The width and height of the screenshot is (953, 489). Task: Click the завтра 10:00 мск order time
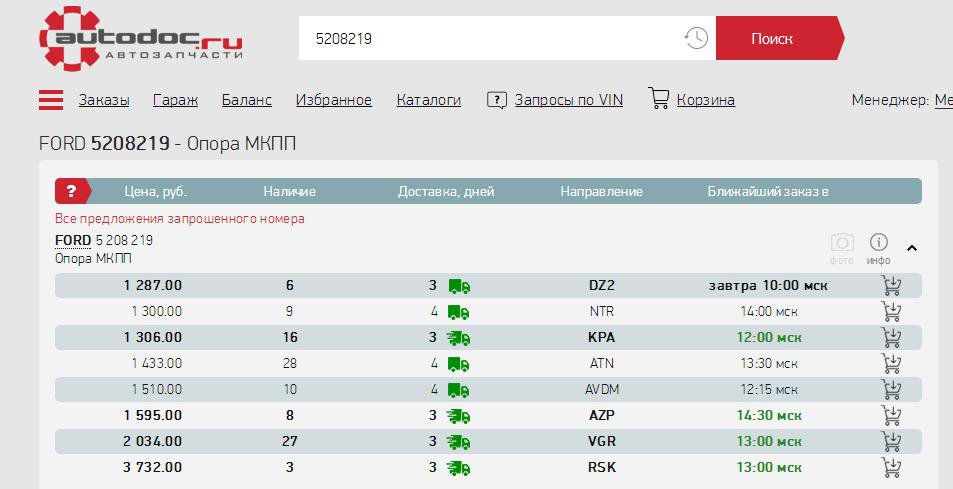pos(768,286)
